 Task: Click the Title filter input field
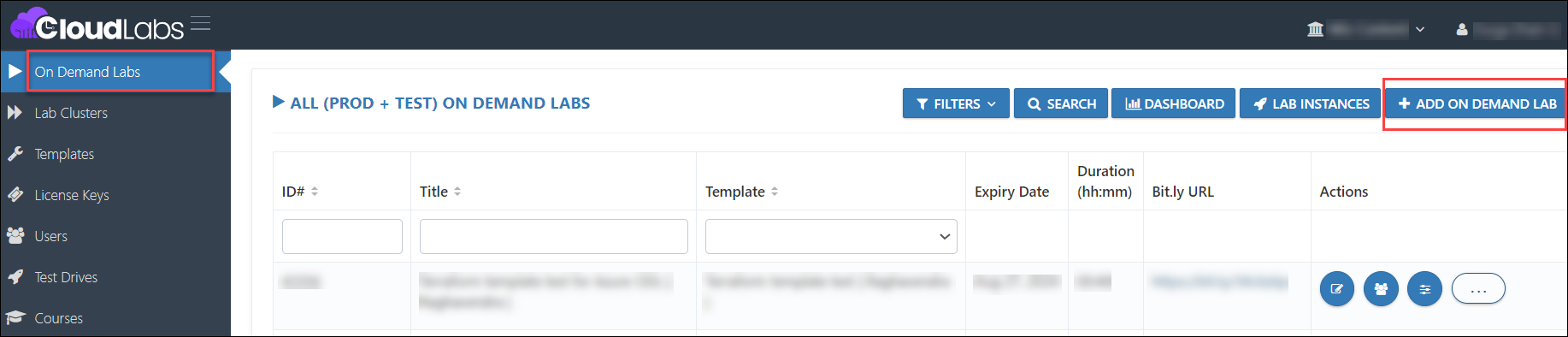click(x=554, y=237)
